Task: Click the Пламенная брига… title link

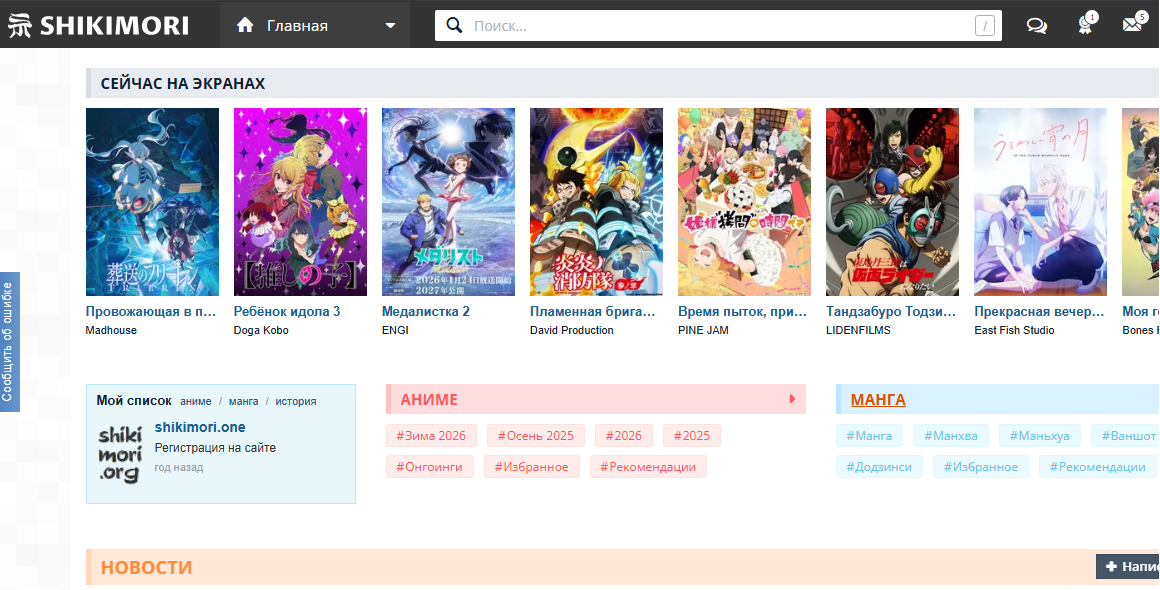Action: (593, 311)
